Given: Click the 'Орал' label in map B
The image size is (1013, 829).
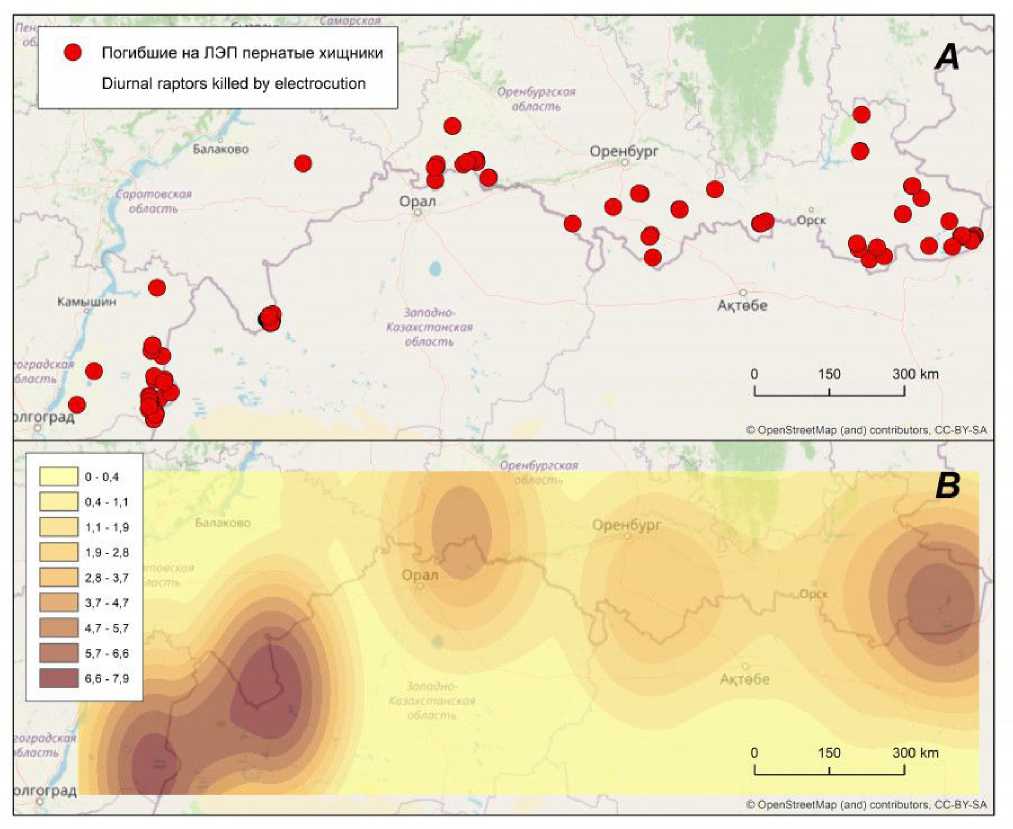Looking at the screenshot, I should pyautogui.click(x=420, y=575).
